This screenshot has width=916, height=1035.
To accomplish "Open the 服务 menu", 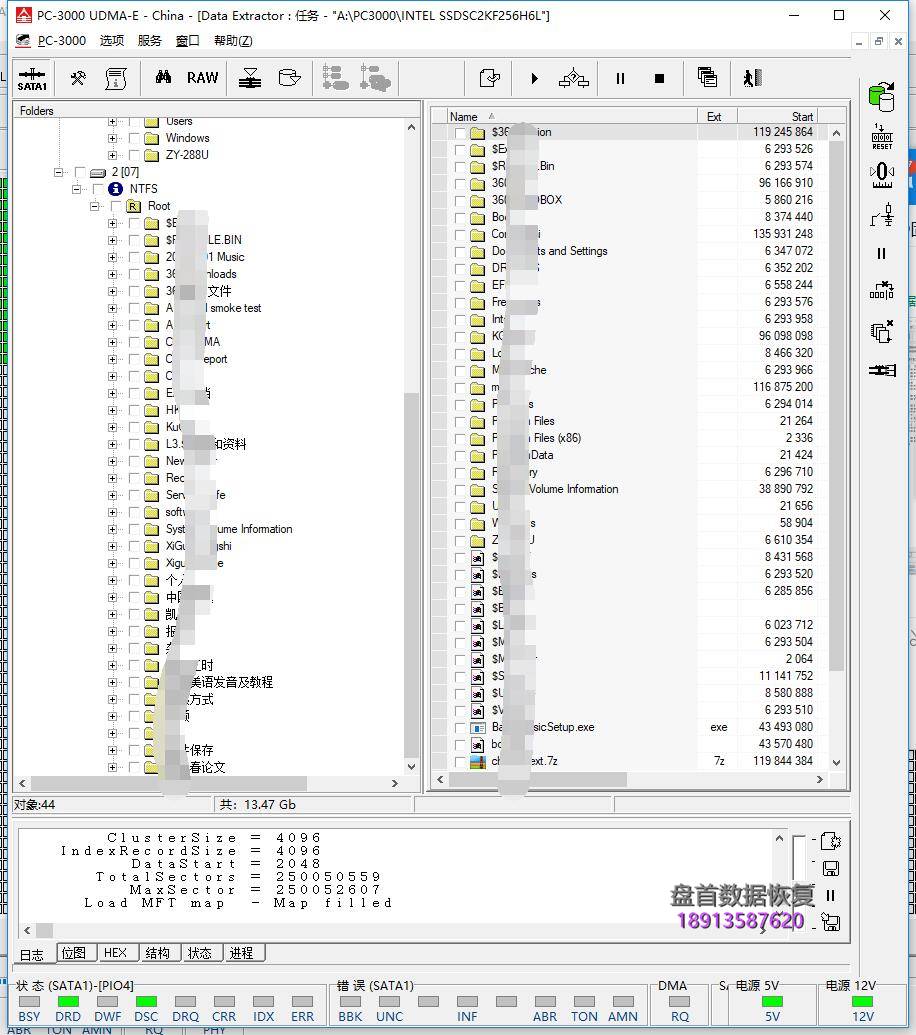I will [149, 40].
